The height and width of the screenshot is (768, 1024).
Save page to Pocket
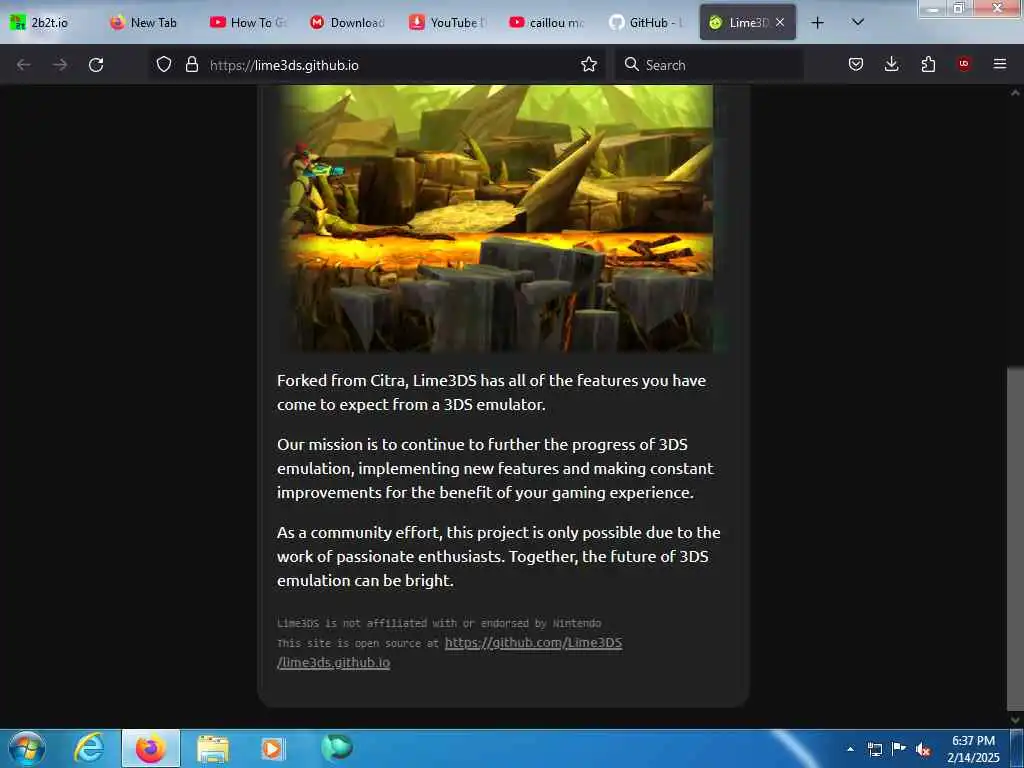(856, 64)
